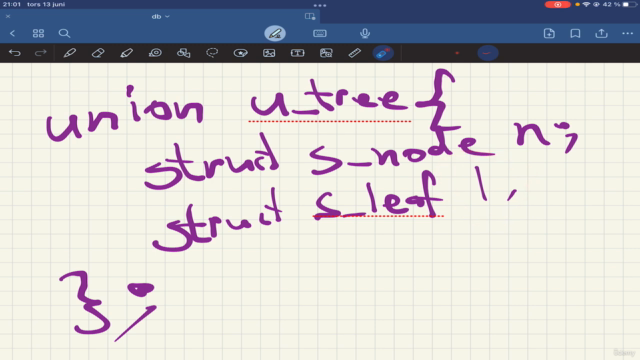The image size is (640, 360).
Task: Add a text box
Action: [298, 53]
